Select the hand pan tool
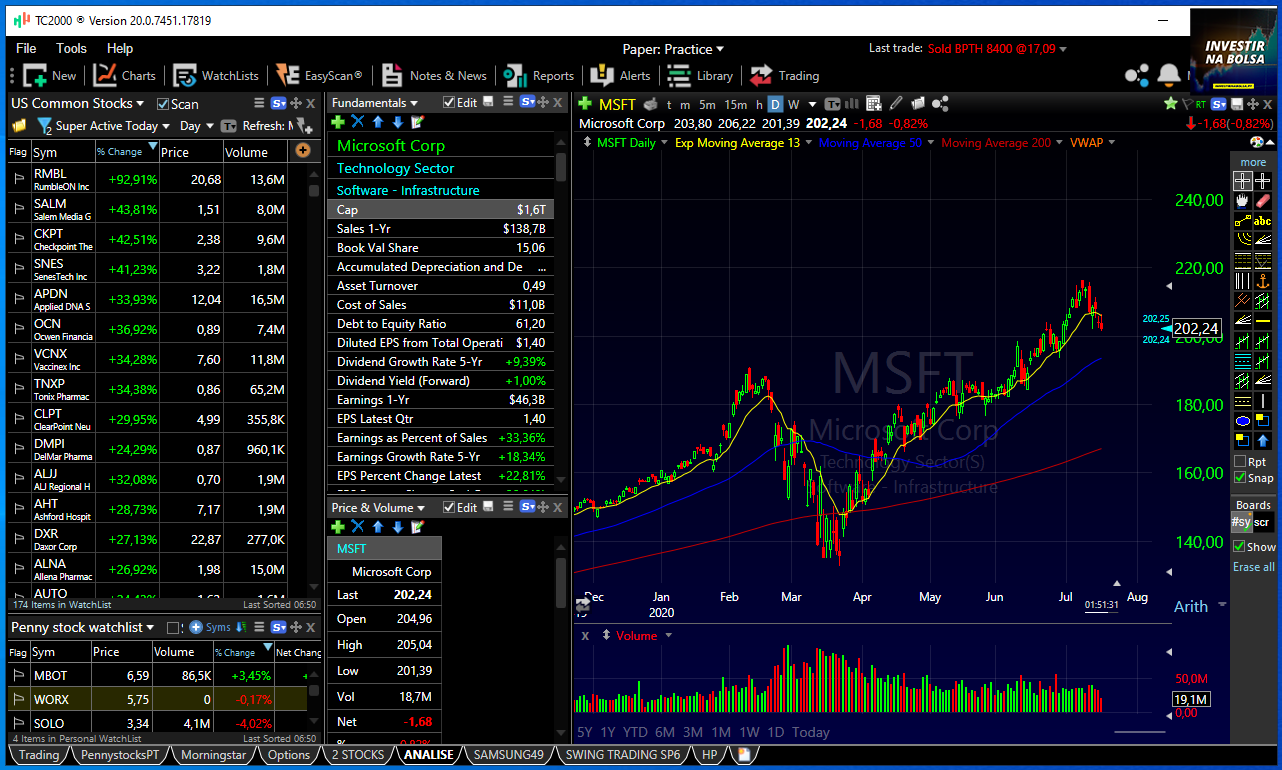 coord(1242,201)
